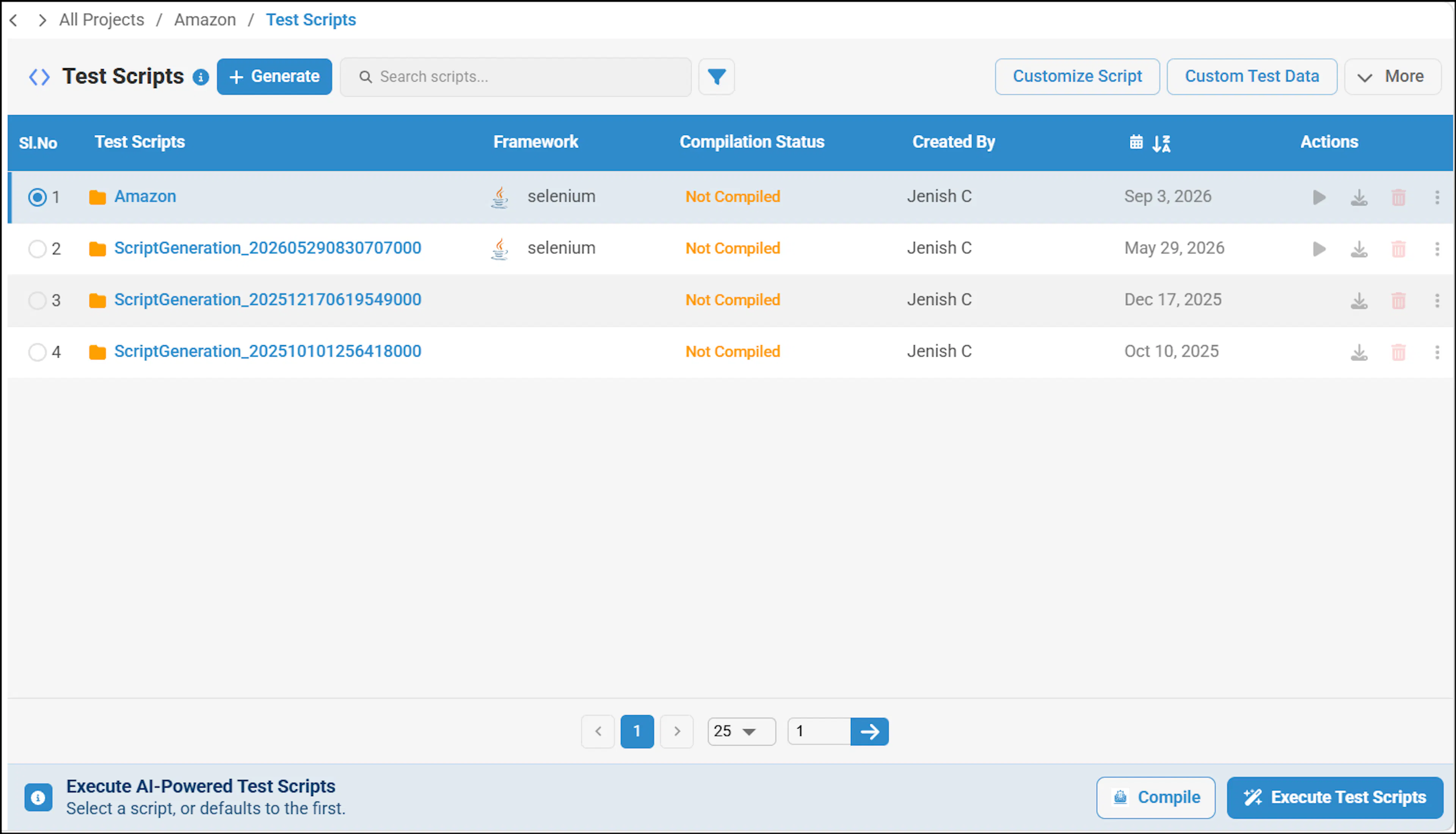Open ScriptGeneration_202605290830707000 link
The height and width of the screenshot is (834, 1456).
tap(267, 248)
